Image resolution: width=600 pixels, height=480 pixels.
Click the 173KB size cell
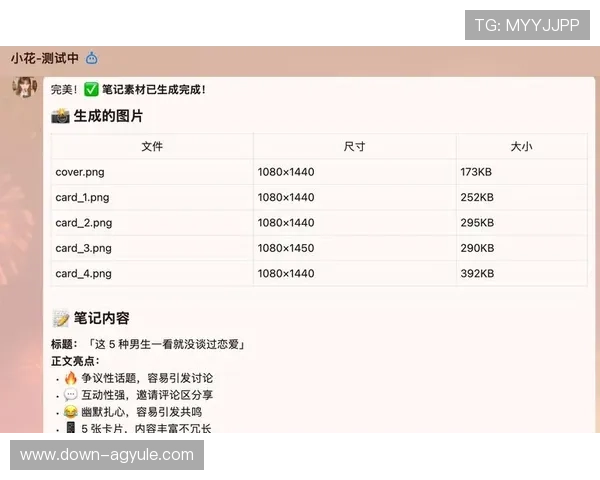(x=522, y=172)
